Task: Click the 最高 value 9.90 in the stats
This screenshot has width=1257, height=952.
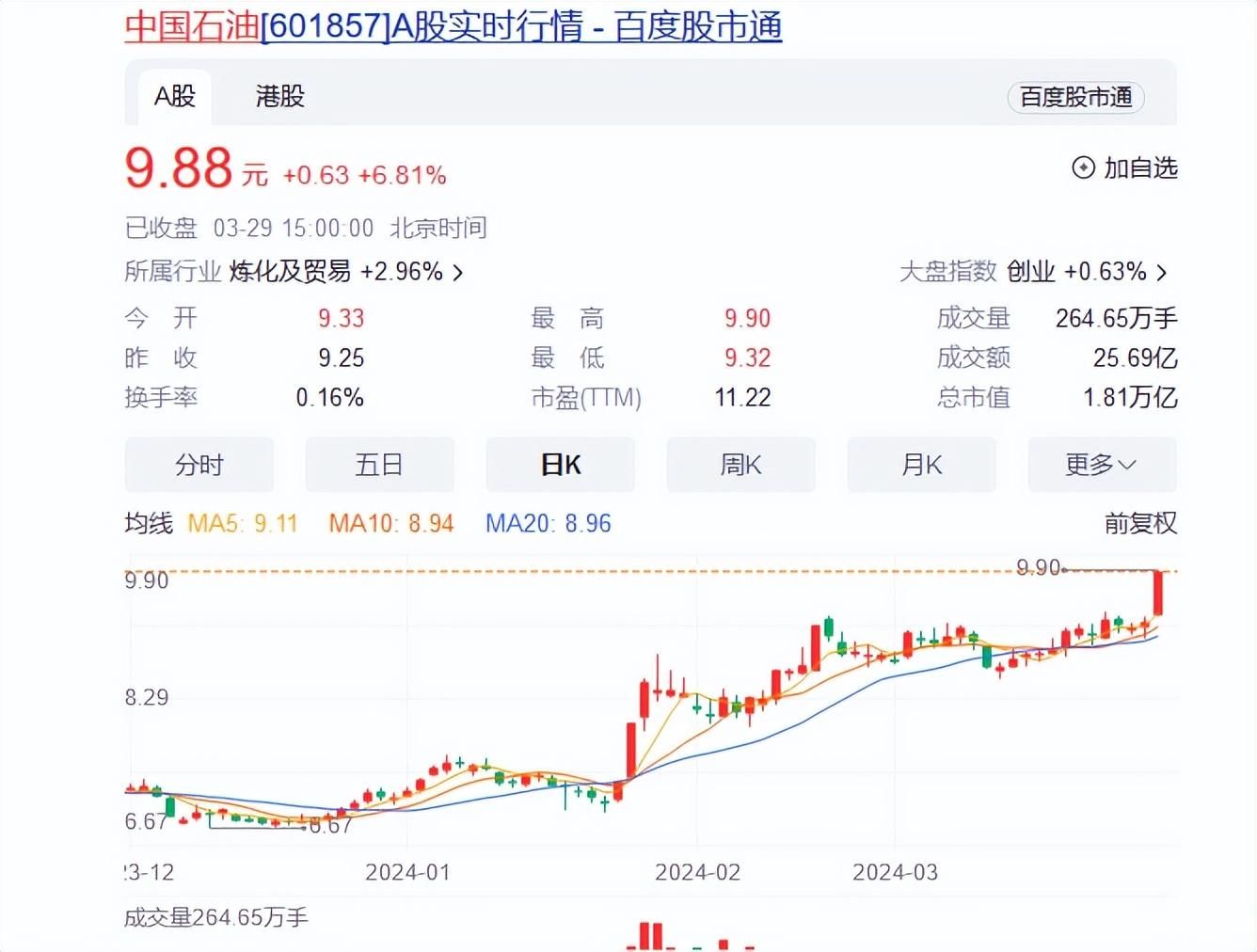Action: tap(747, 318)
